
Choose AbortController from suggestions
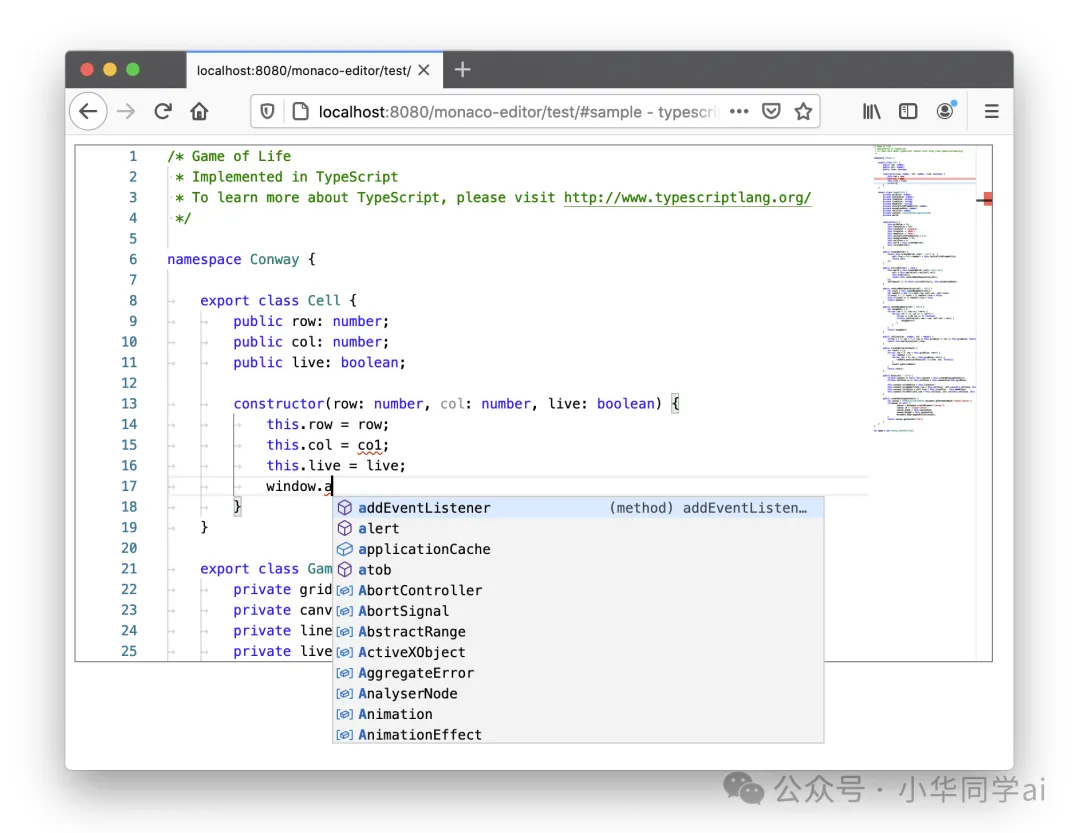578,590
